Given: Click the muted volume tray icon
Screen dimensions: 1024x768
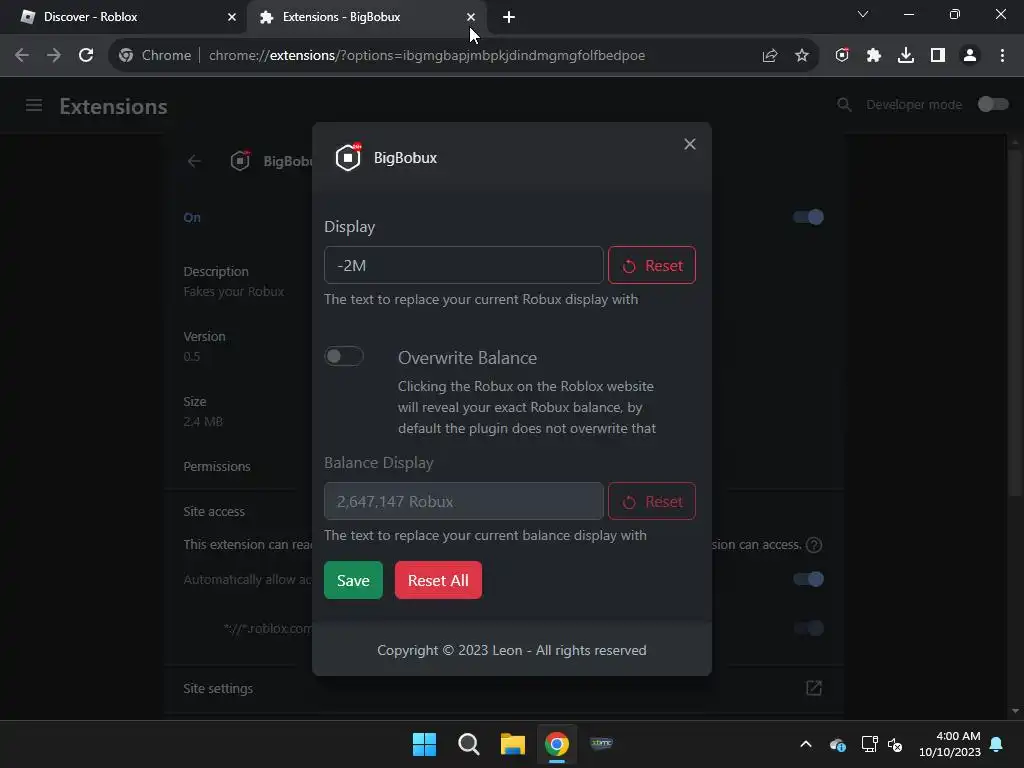Looking at the screenshot, I should click(895, 744).
